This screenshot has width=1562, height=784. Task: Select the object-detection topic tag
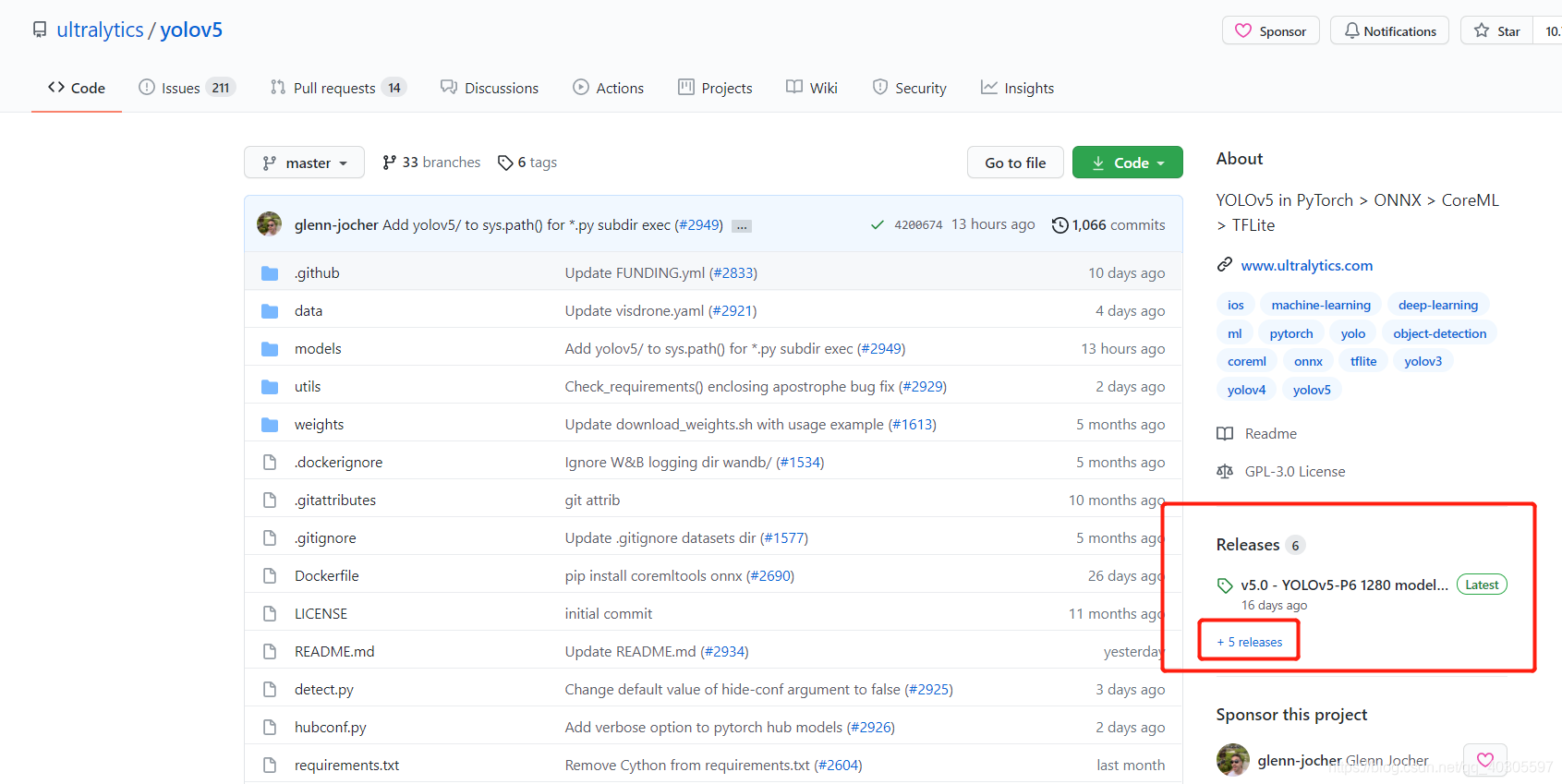1439,333
